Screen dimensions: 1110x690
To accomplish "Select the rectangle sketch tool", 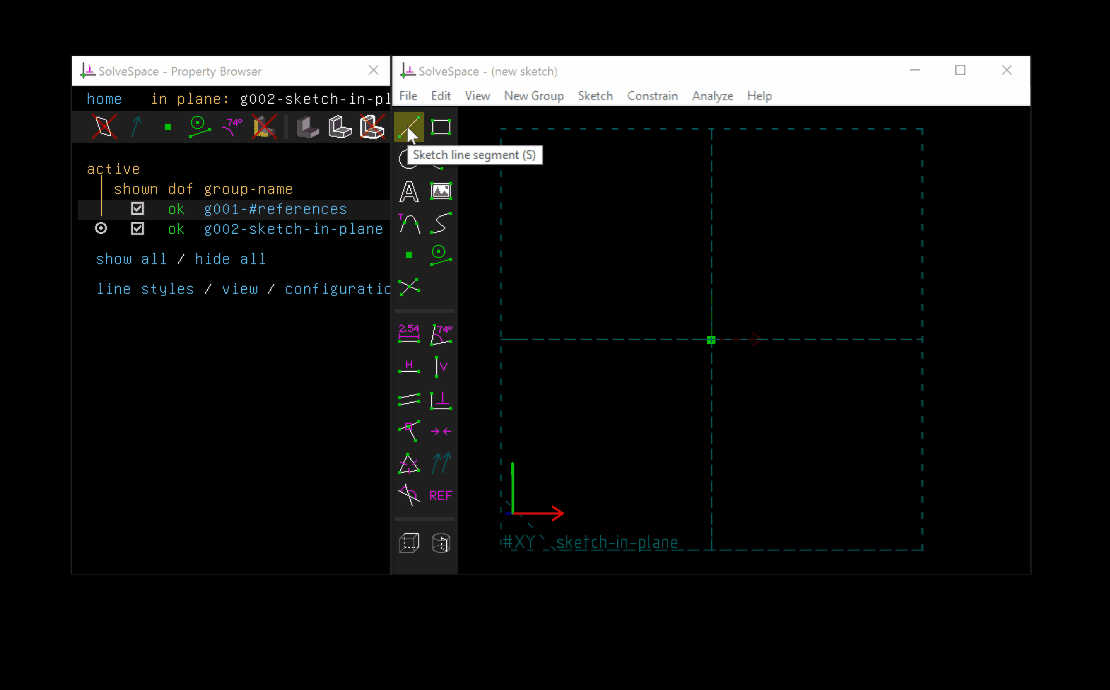I will 441,127.
